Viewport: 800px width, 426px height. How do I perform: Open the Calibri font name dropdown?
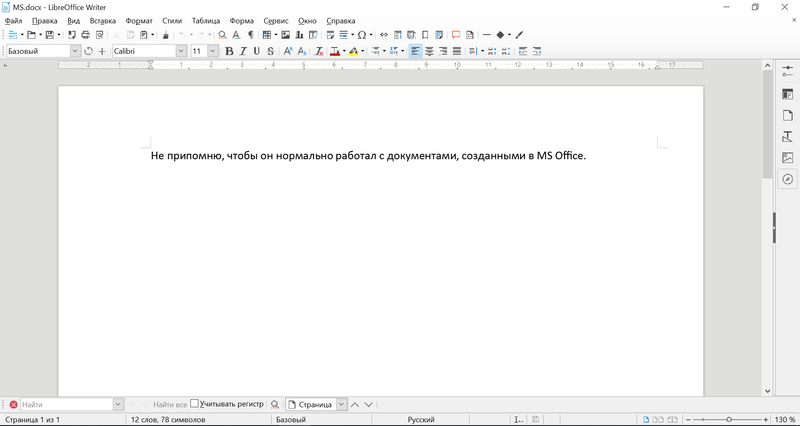(181, 51)
